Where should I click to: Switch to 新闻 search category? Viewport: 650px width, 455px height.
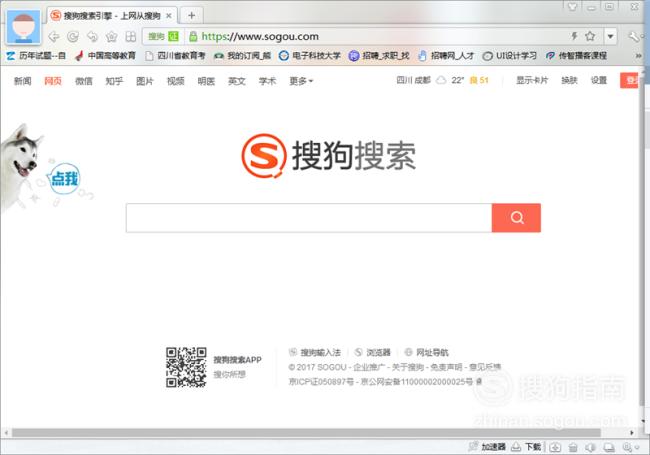[x=22, y=81]
